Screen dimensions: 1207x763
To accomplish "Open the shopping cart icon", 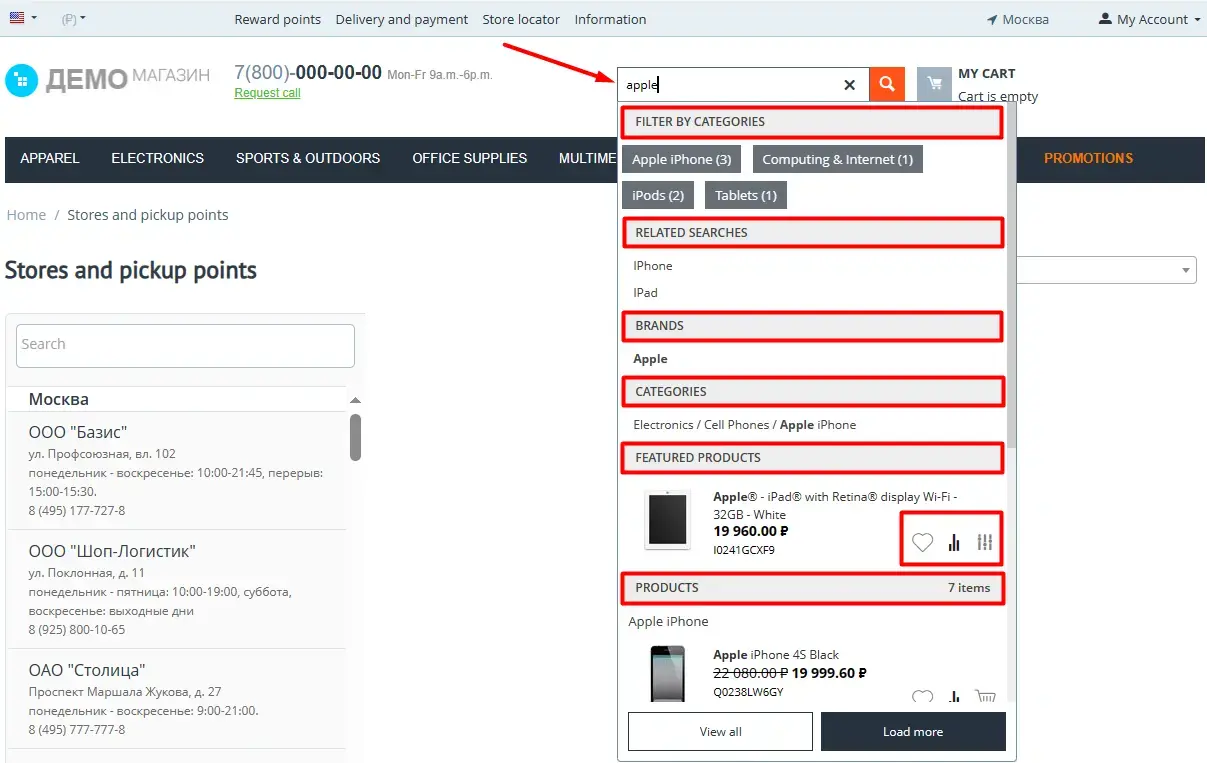I will [934, 85].
